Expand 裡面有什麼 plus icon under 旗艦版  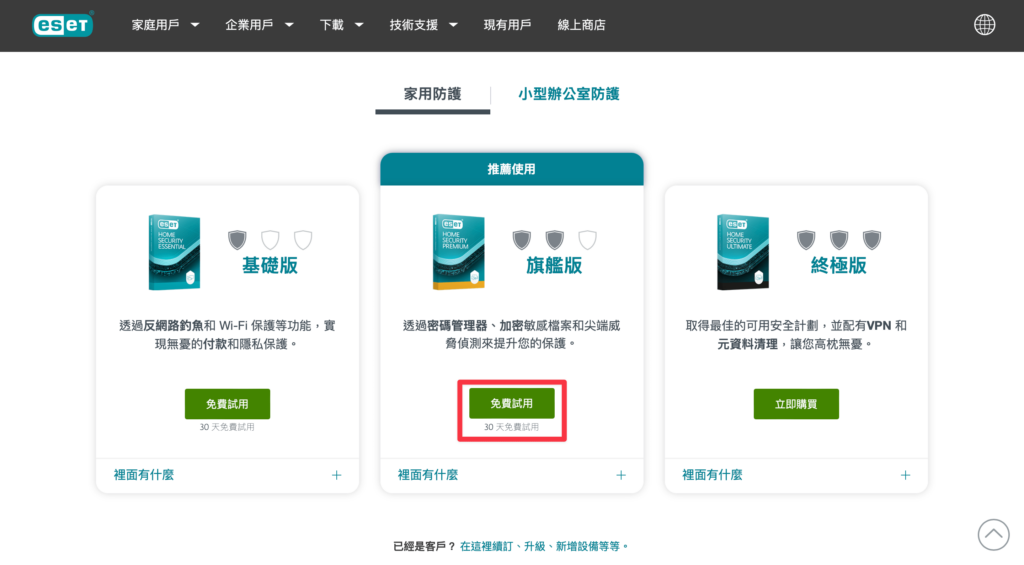621,476
